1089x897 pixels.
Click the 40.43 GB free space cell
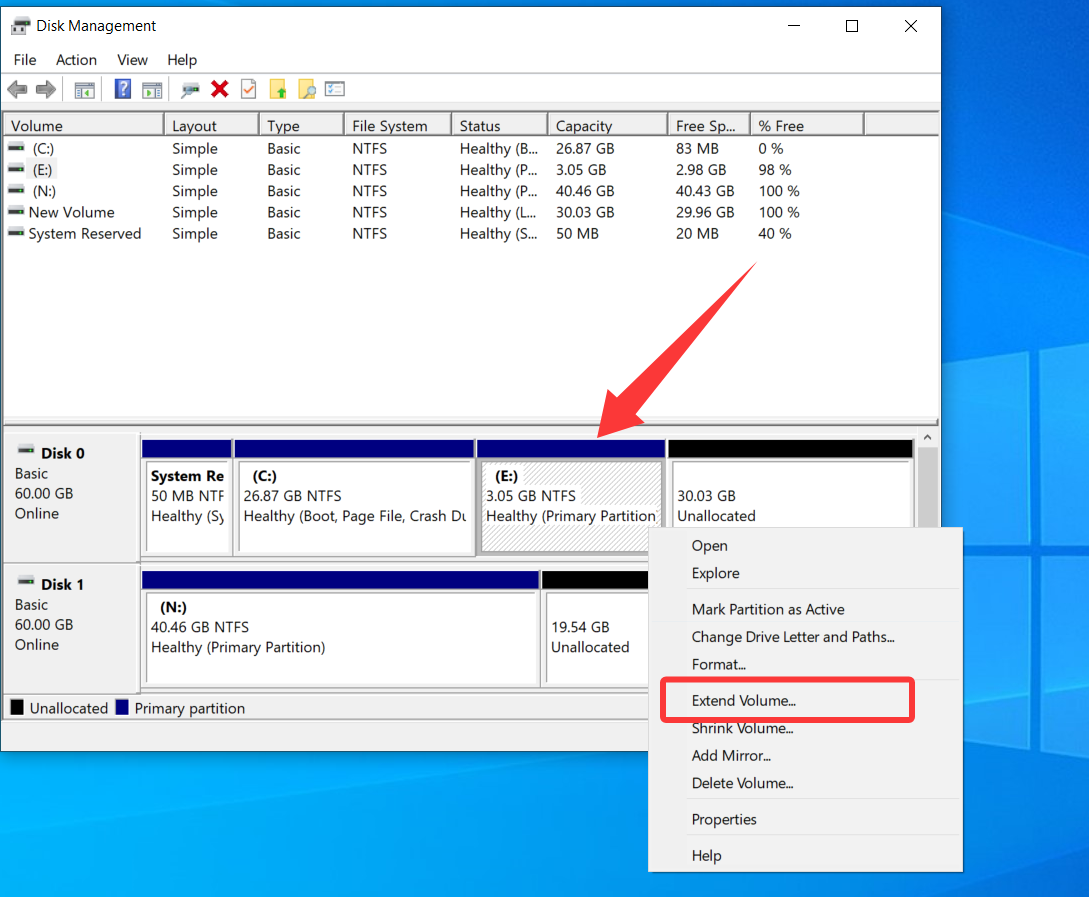click(x=705, y=191)
